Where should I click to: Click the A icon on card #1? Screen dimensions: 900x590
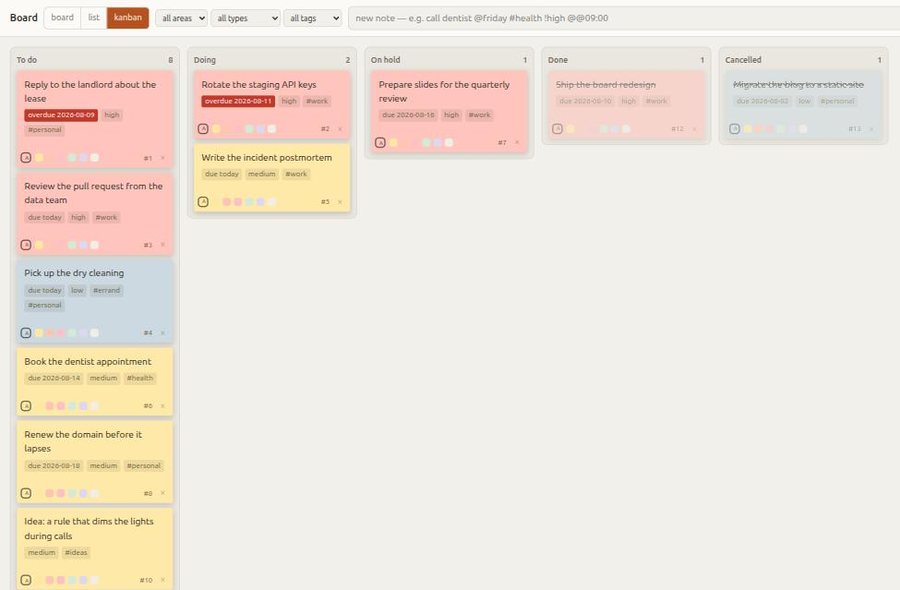click(x=26, y=157)
